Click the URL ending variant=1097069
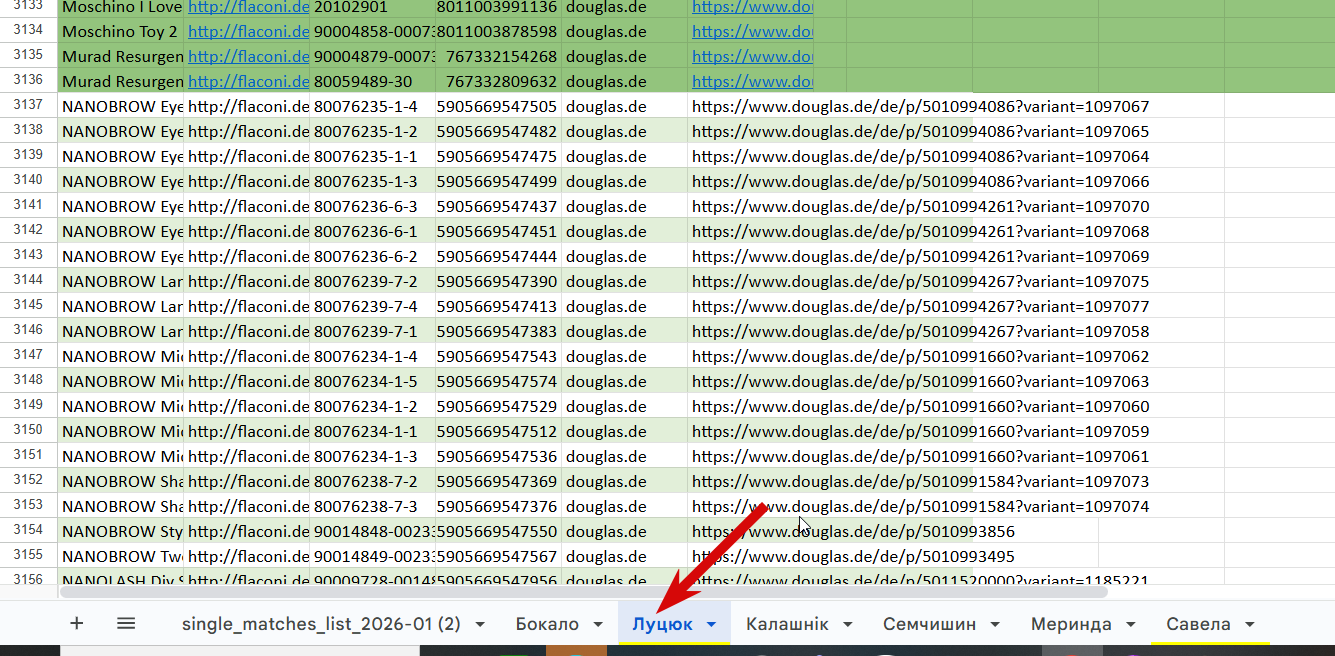The width and height of the screenshot is (1335, 656). click(920, 256)
